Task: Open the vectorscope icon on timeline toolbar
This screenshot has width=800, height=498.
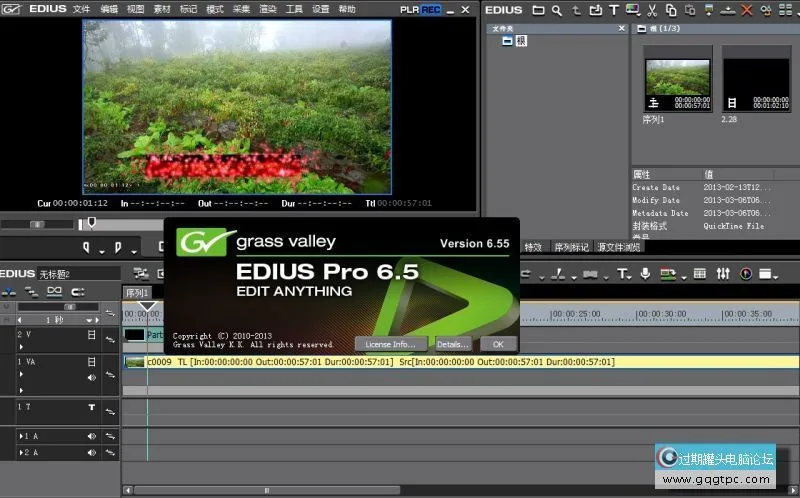Action: [745, 273]
